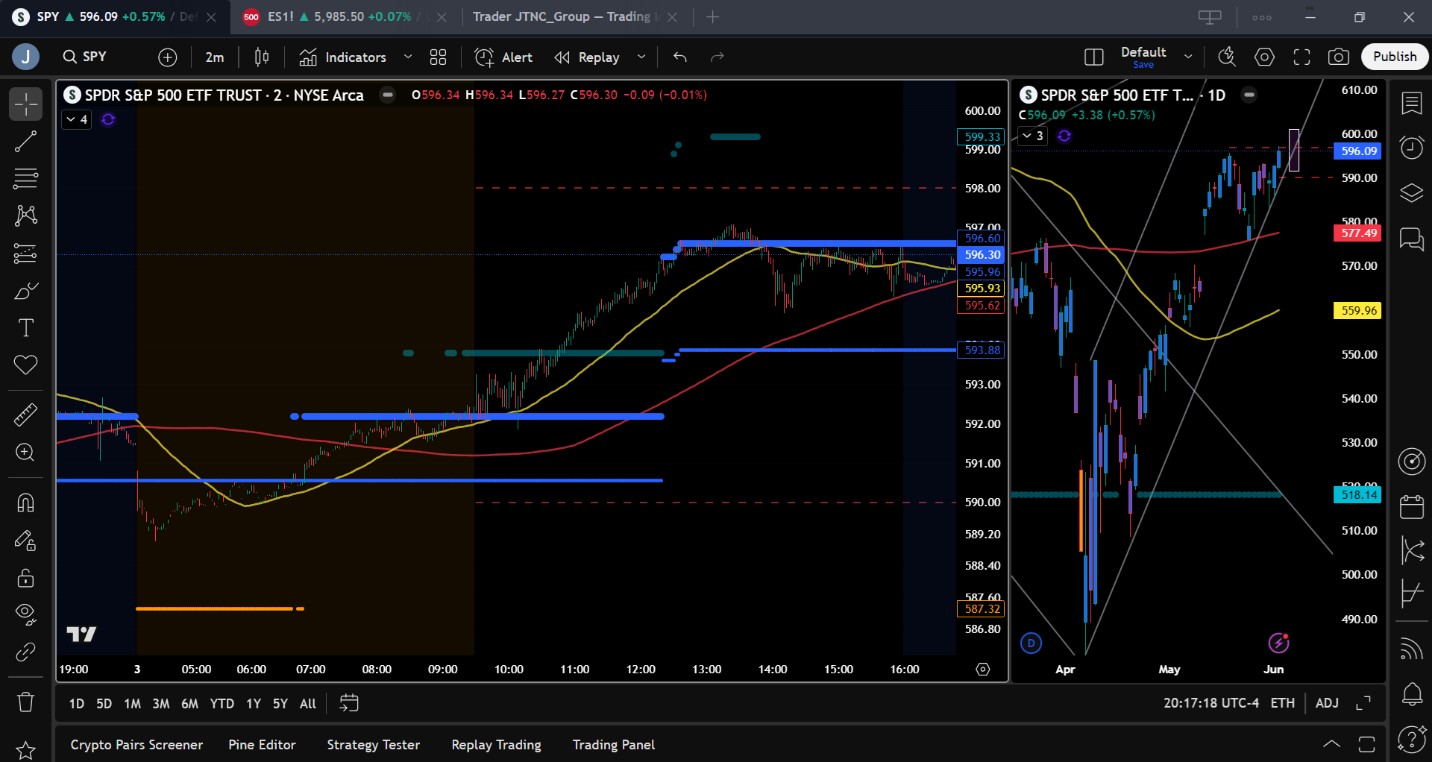Open quick search with the lightning magnifier
Image resolution: width=1432 pixels, height=762 pixels.
tap(1227, 57)
